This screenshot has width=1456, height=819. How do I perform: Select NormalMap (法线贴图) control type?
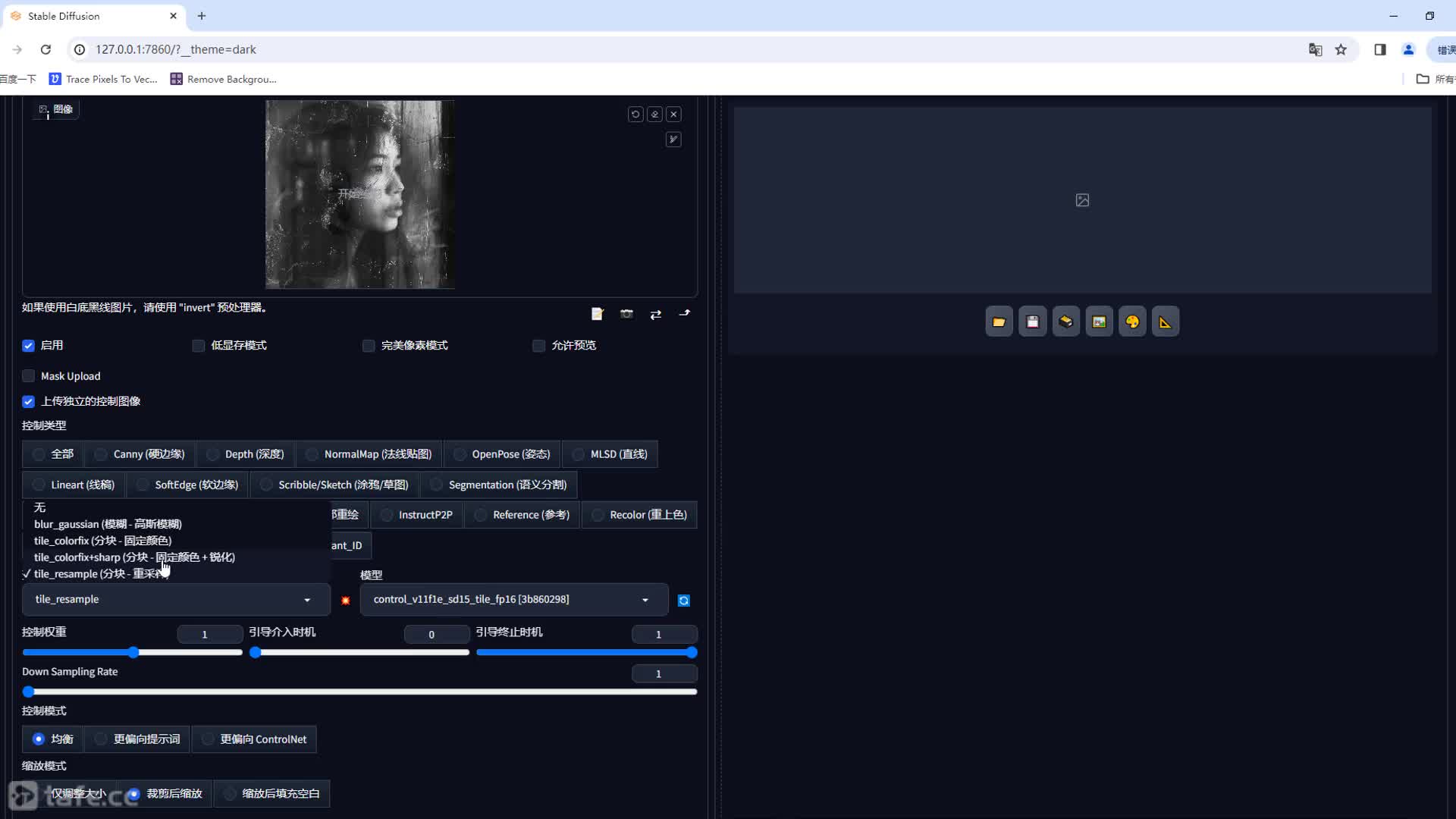tap(369, 454)
